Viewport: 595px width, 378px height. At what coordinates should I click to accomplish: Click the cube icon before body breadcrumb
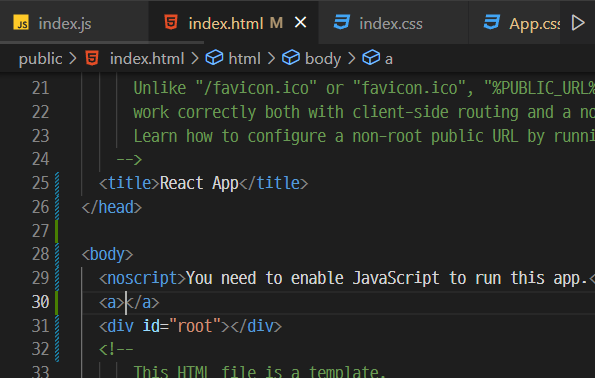(x=291, y=58)
